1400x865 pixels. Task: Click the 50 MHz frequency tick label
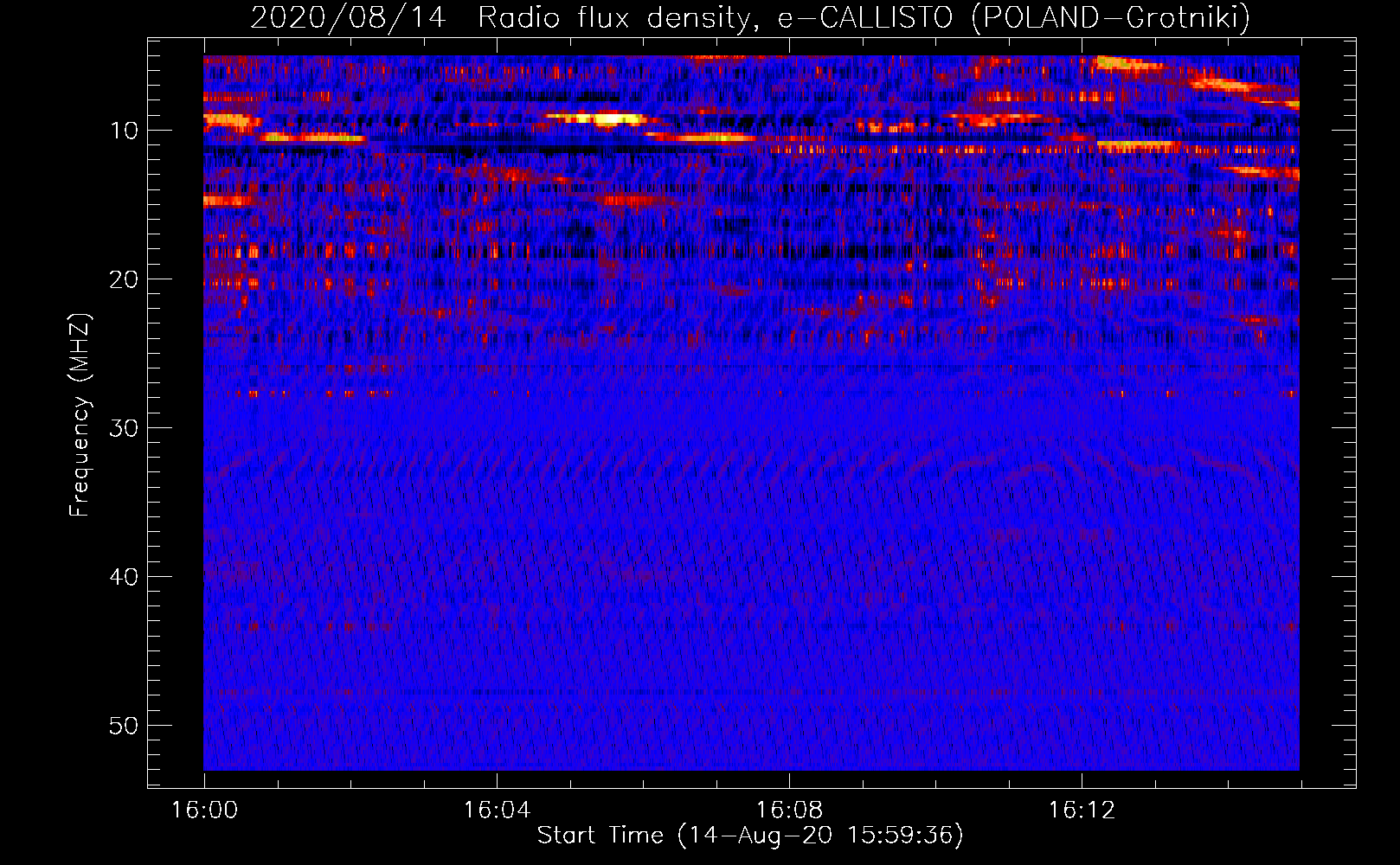125,726
